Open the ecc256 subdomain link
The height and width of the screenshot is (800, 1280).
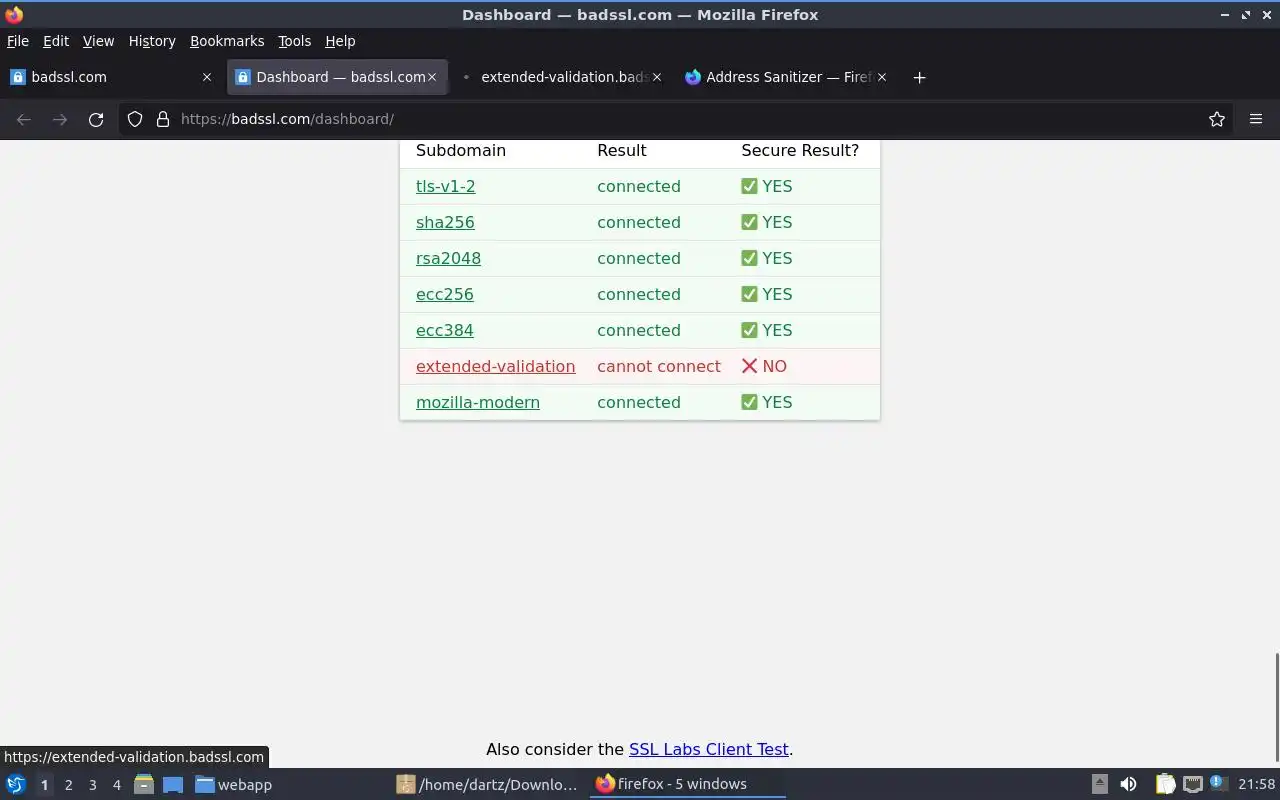[x=445, y=294]
